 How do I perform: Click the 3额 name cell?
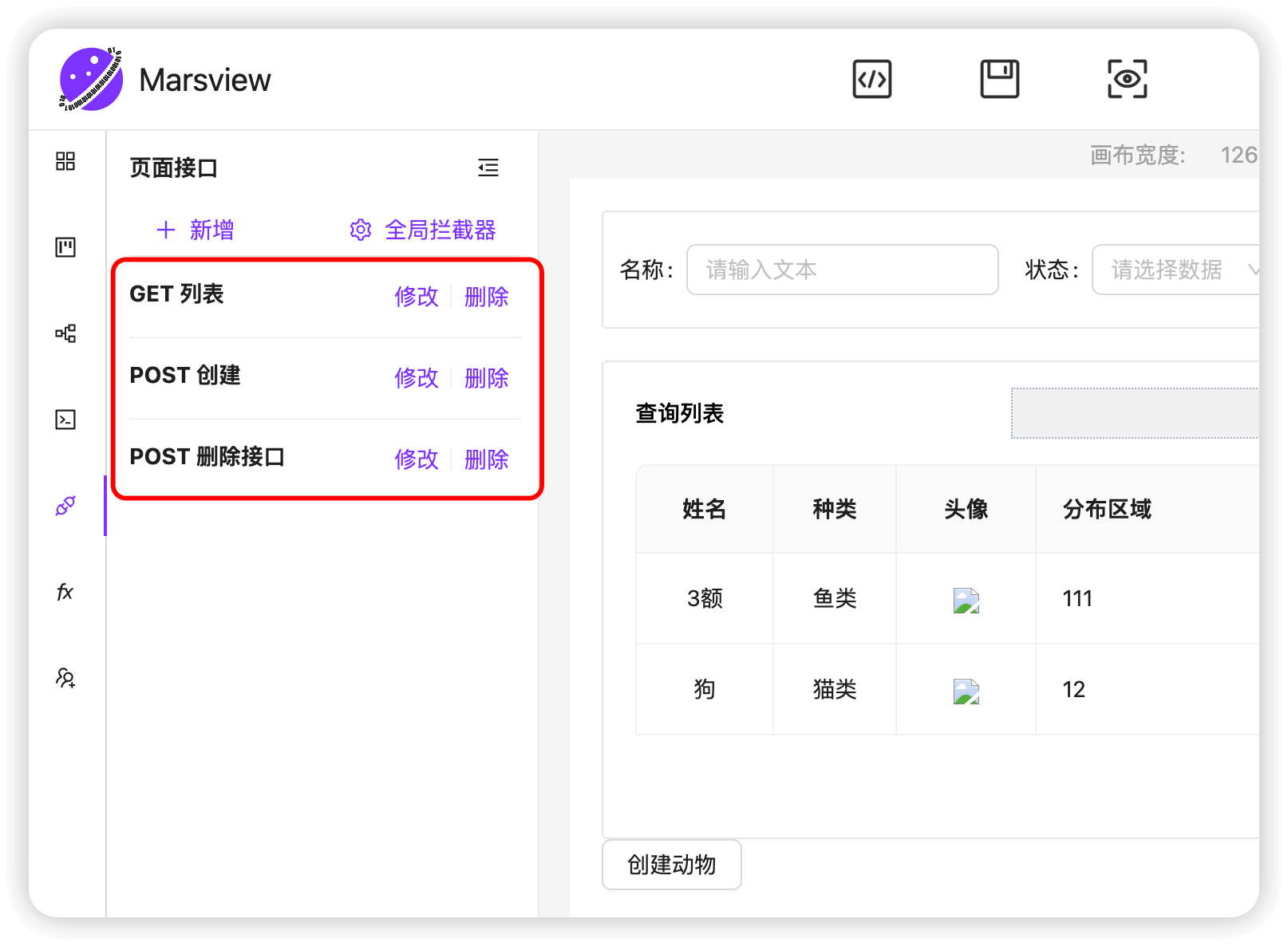(x=705, y=598)
